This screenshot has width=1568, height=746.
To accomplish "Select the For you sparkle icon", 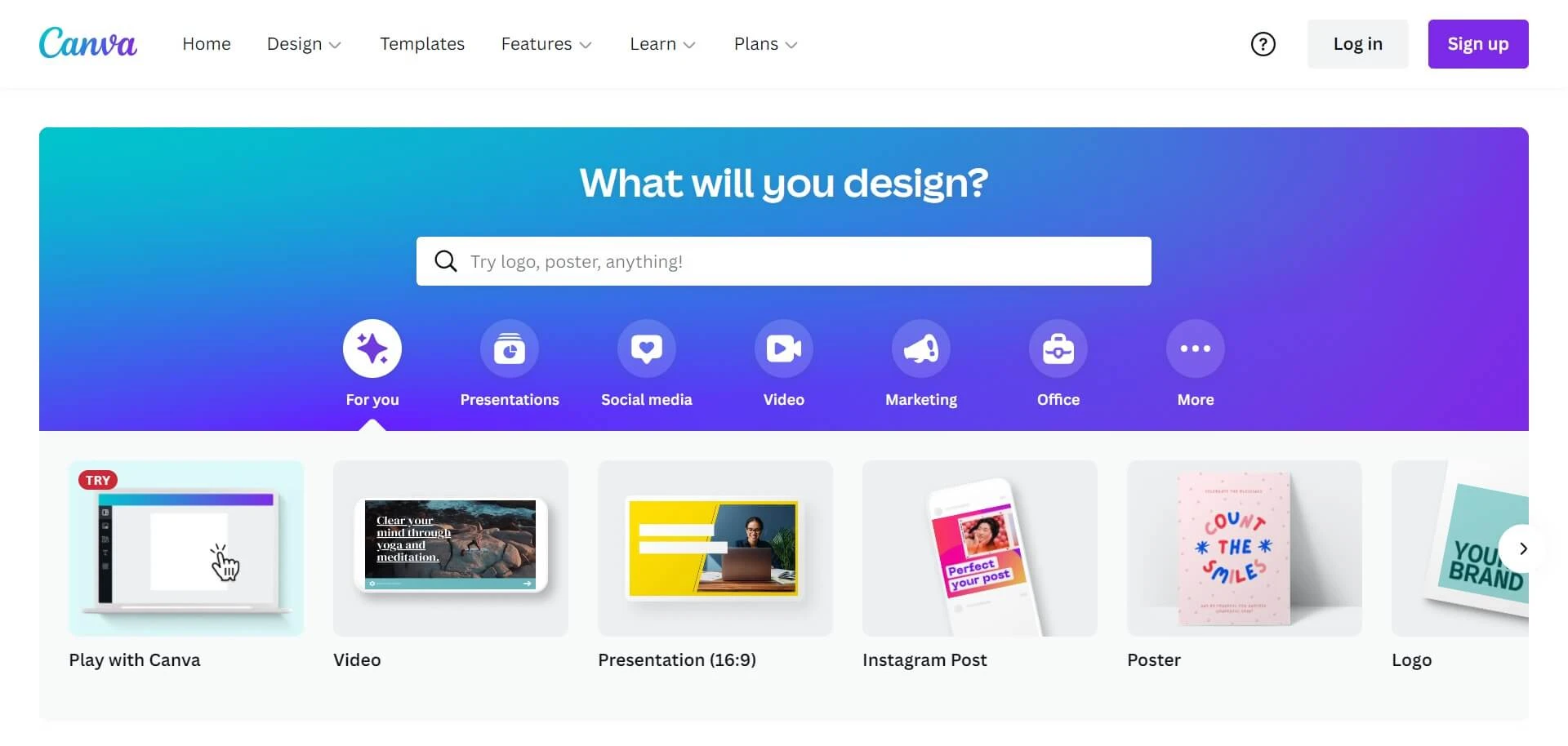I will coord(372,349).
